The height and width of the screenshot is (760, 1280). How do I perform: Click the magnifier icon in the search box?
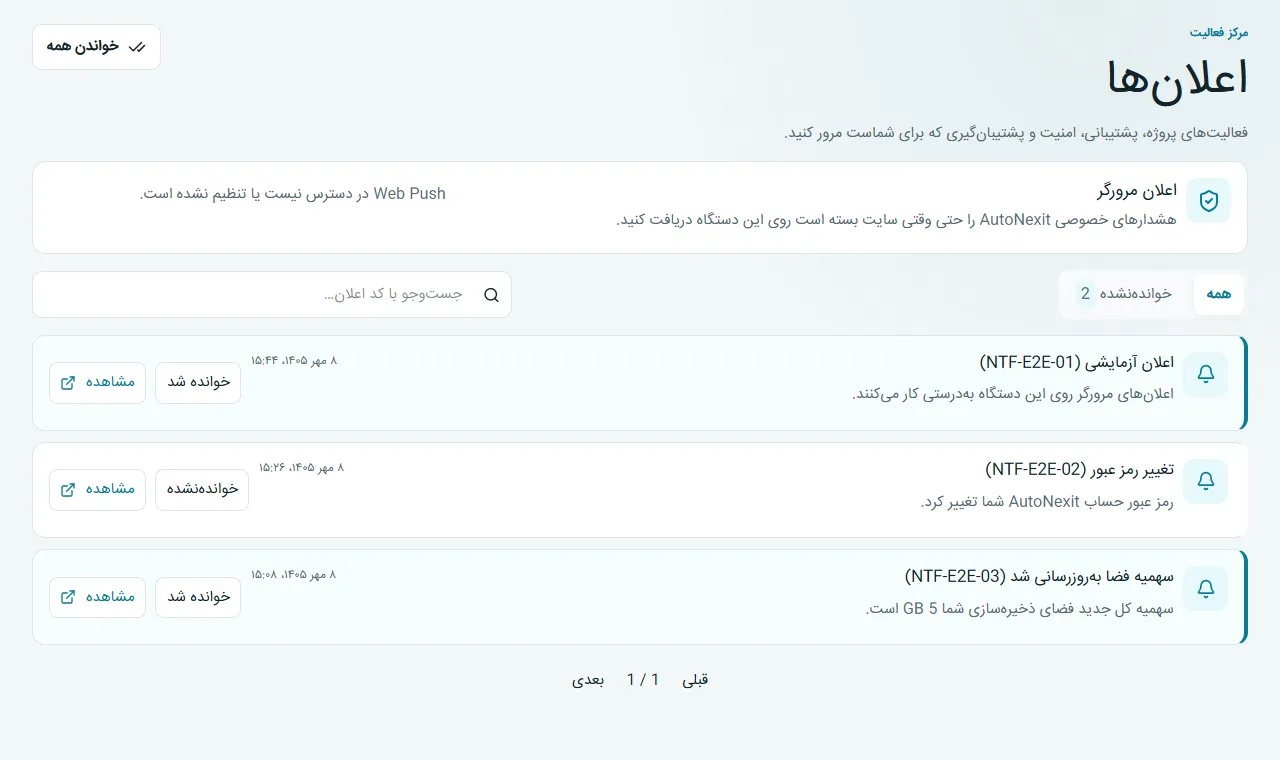[x=491, y=295]
